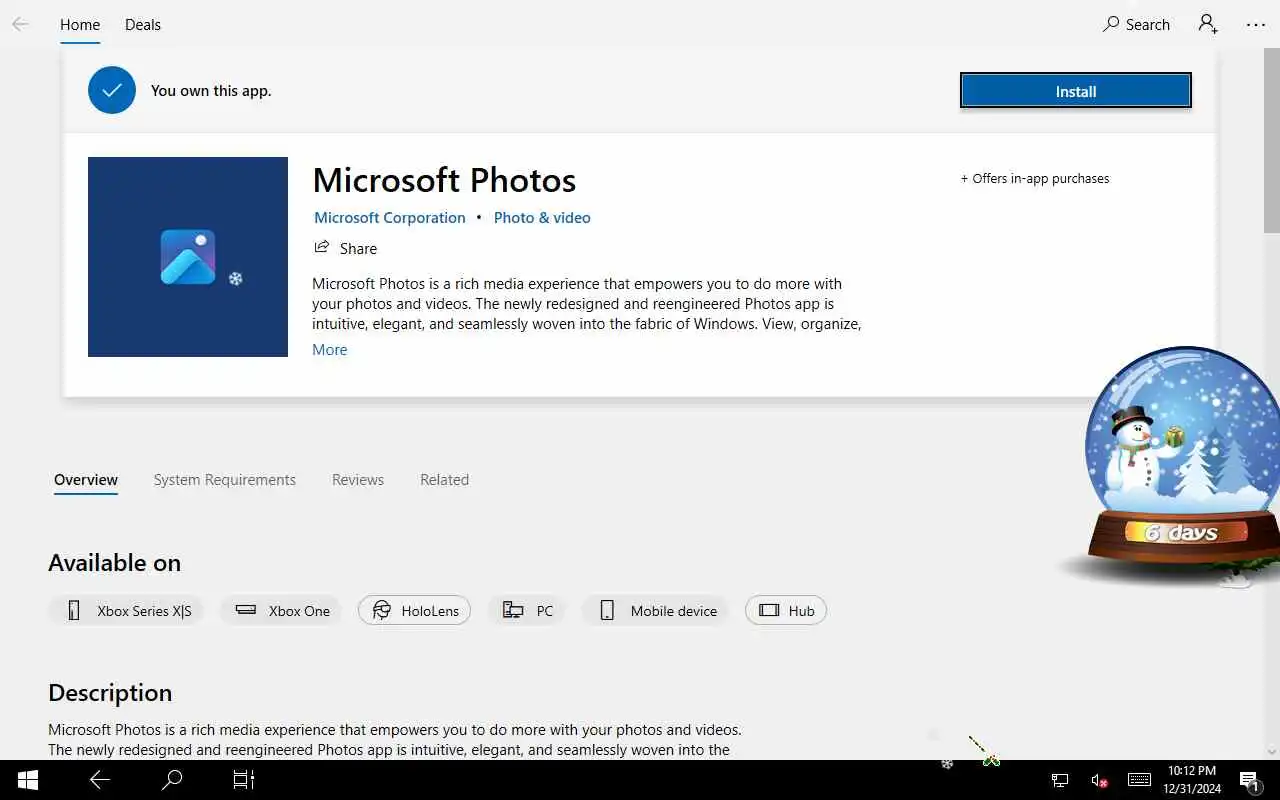Click the page vertical scrollbar thumb
The height and width of the screenshot is (800, 1280).
tap(1272, 140)
